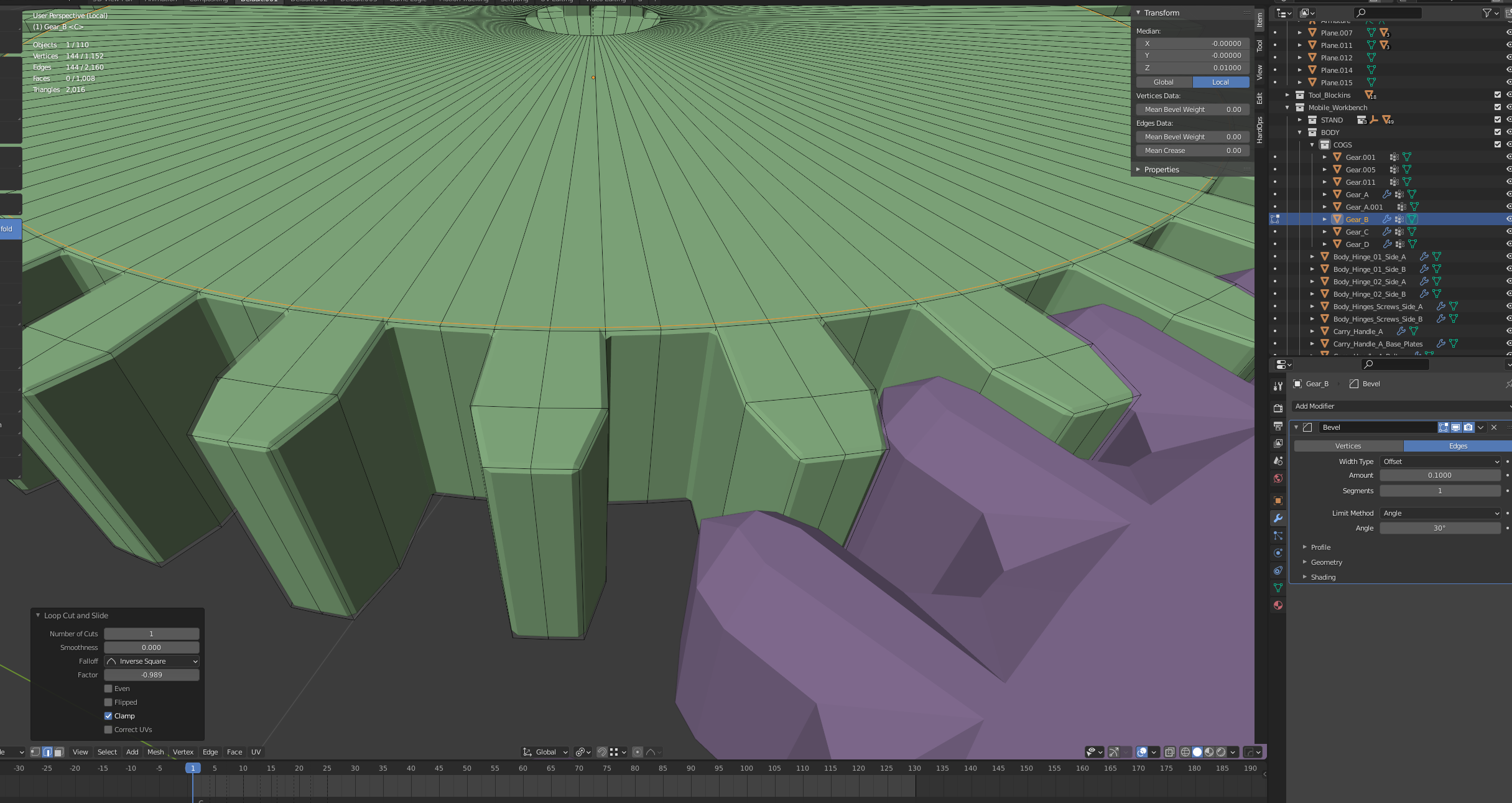Select the Modifier Properties wrench tab
The width and height of the screenshot is (1512, 803).
click(1278, 518)
